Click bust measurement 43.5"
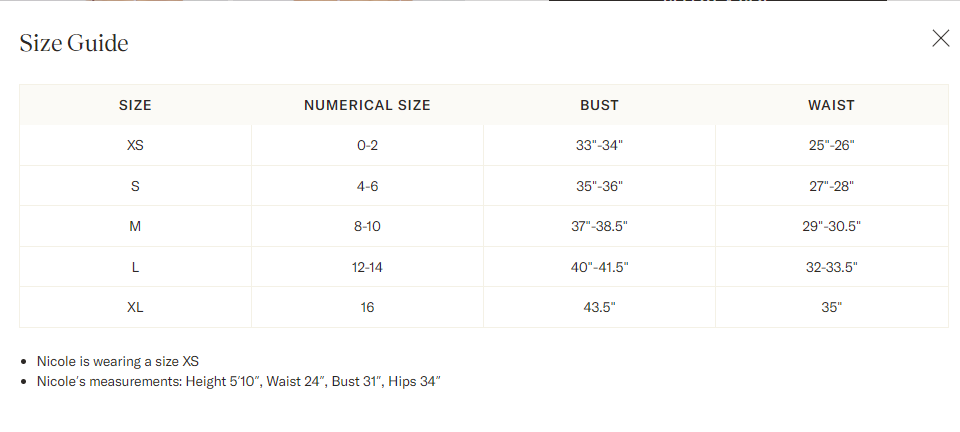960x432 pixels. tap(599, 307)
